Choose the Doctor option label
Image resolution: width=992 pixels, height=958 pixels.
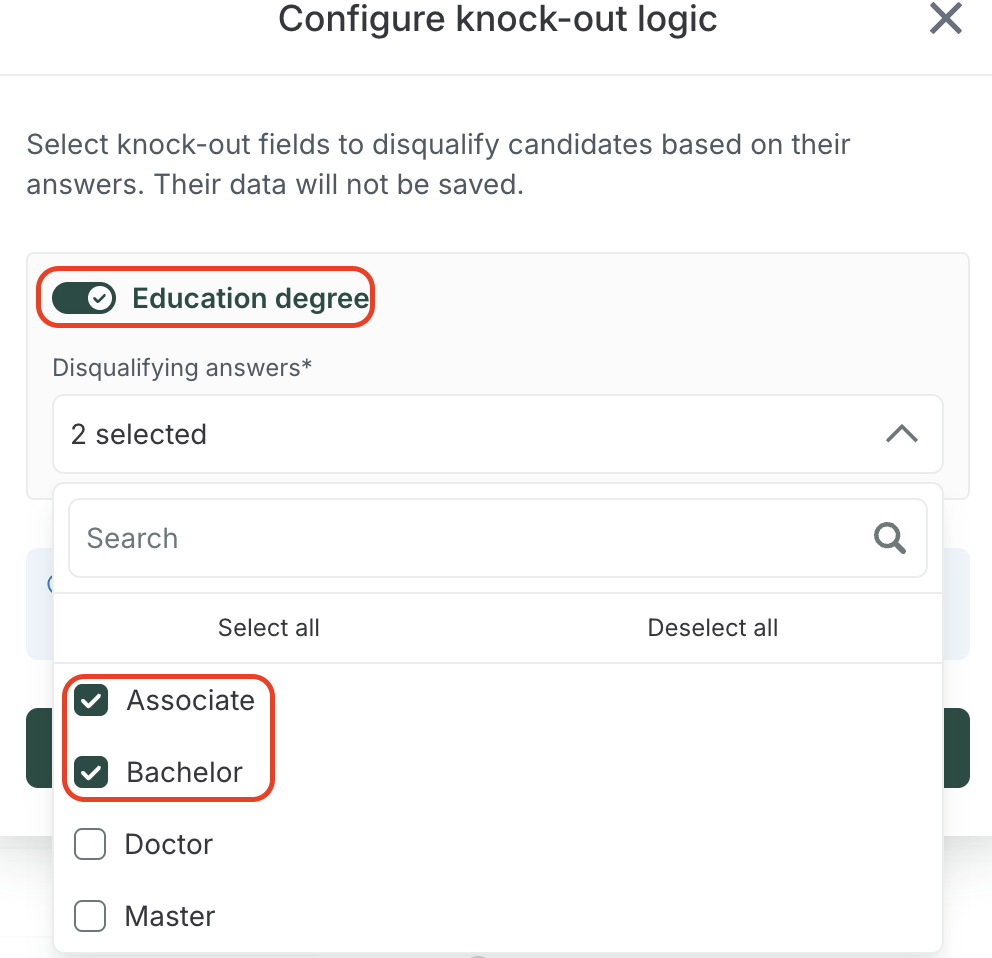(168, 845)
